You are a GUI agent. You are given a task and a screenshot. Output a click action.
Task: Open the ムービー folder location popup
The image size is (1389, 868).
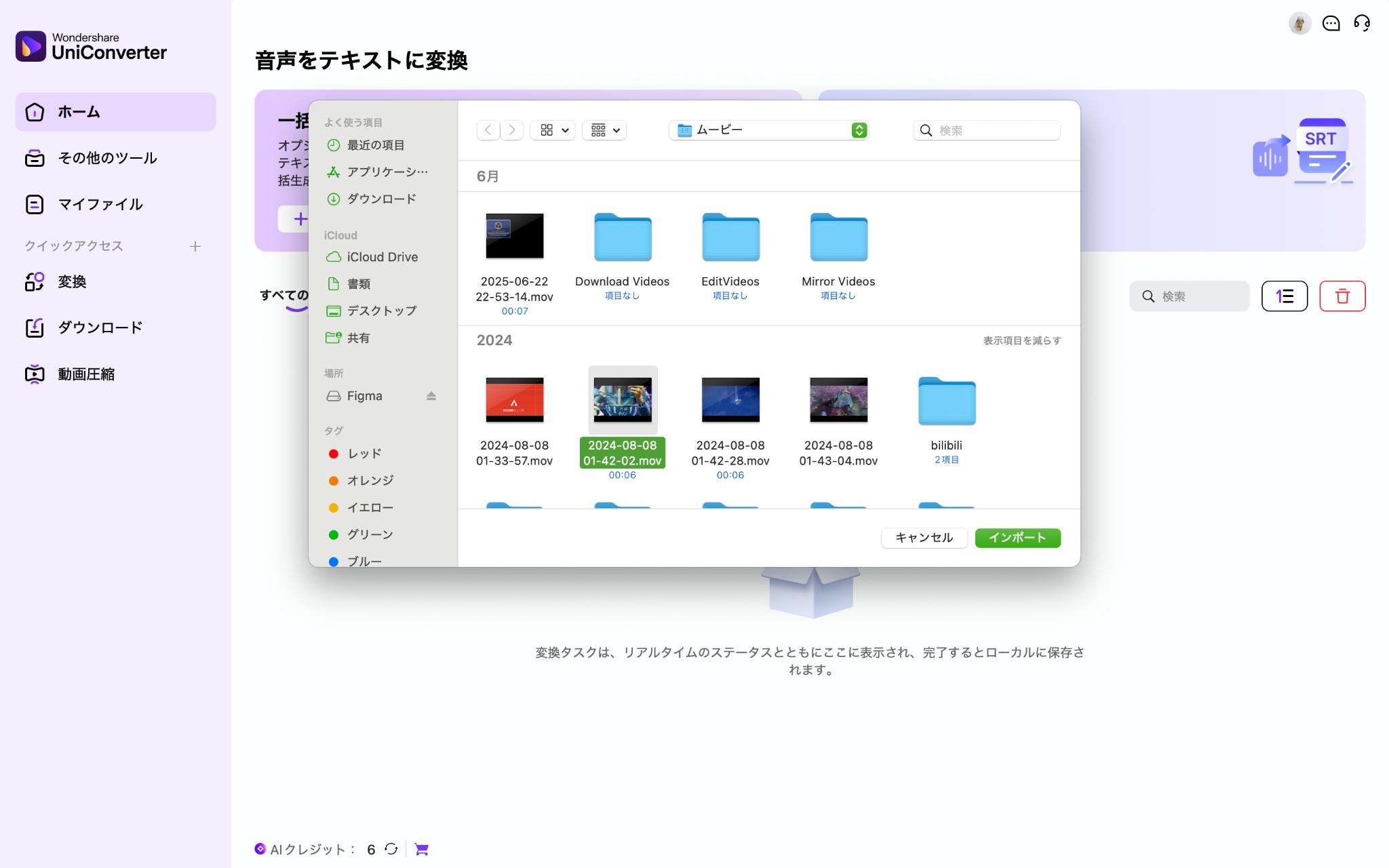tap(768, 130)
